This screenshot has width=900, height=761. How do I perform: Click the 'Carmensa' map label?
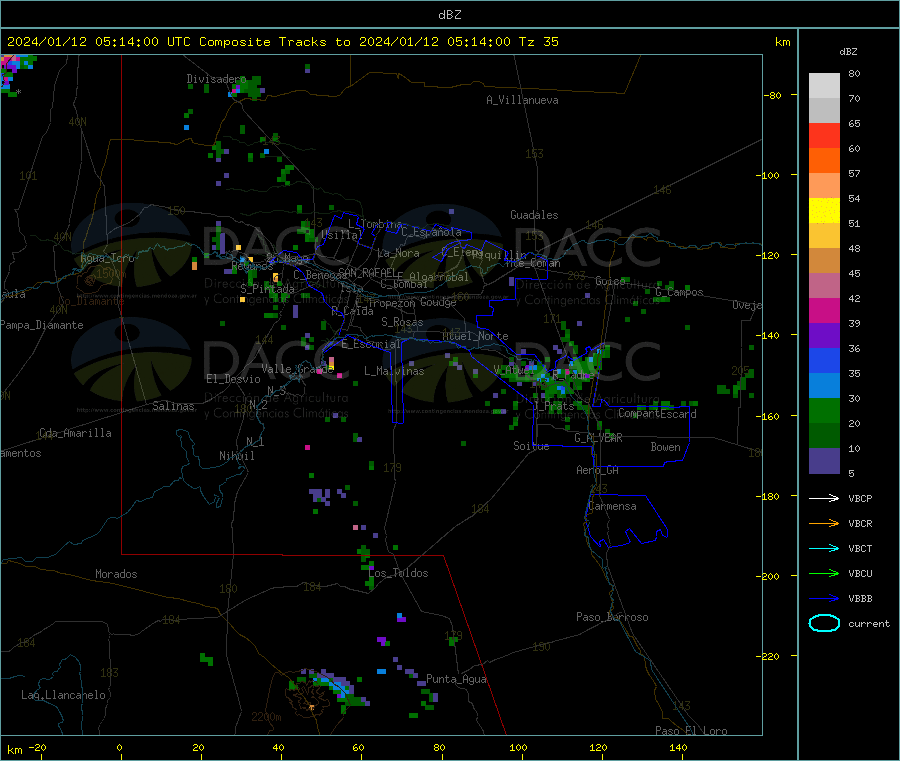point(612,506)
